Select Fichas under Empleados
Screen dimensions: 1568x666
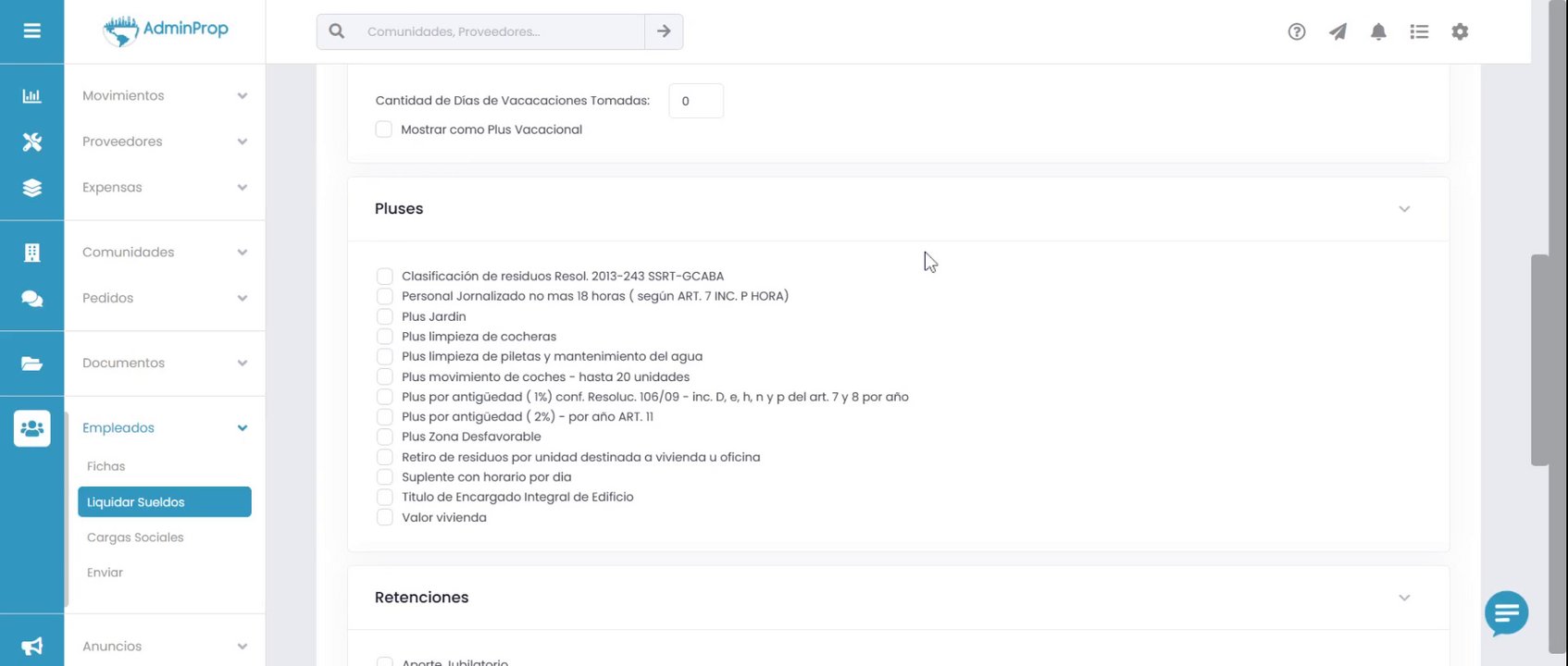click(106, 466)
